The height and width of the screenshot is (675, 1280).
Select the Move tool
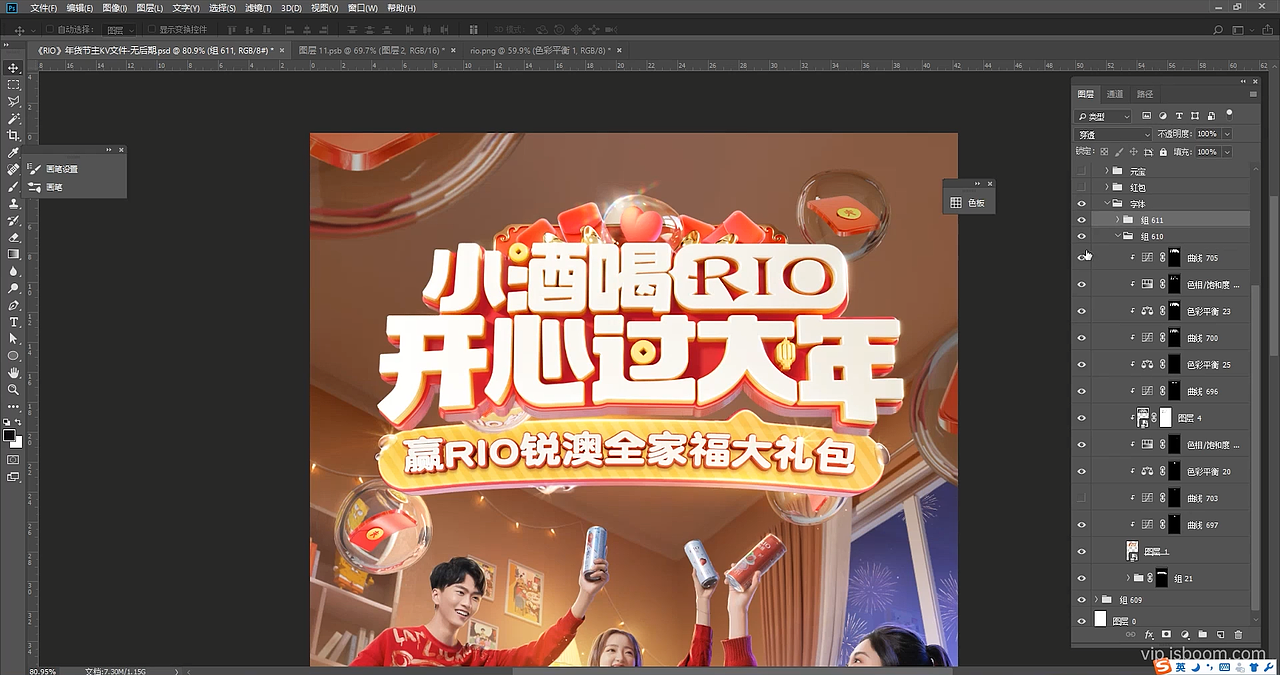pos(14,68)
